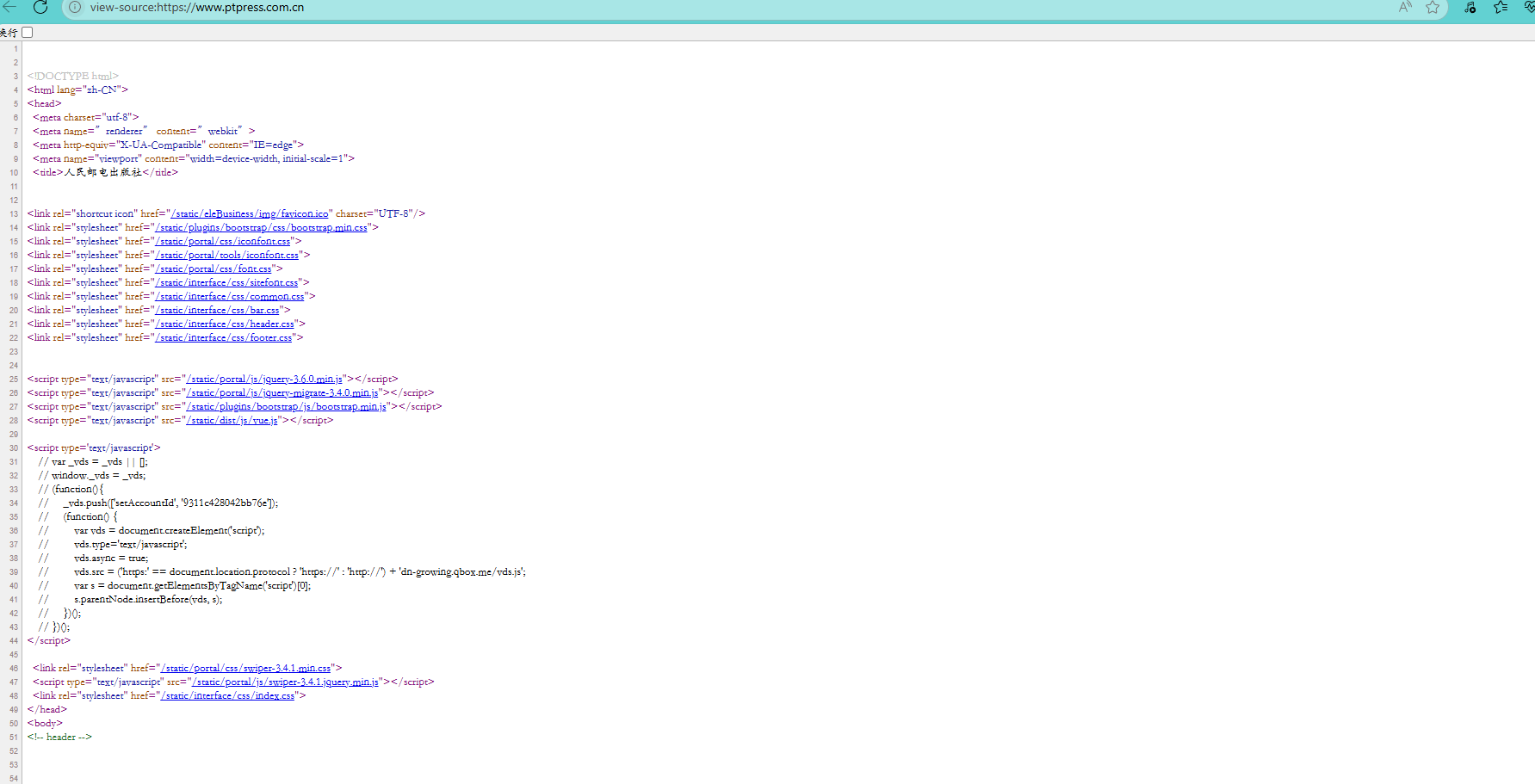Viewport: 1535px width, 784px height.
Task: Open /static/portal/css/font.css link
Action: 214,269
